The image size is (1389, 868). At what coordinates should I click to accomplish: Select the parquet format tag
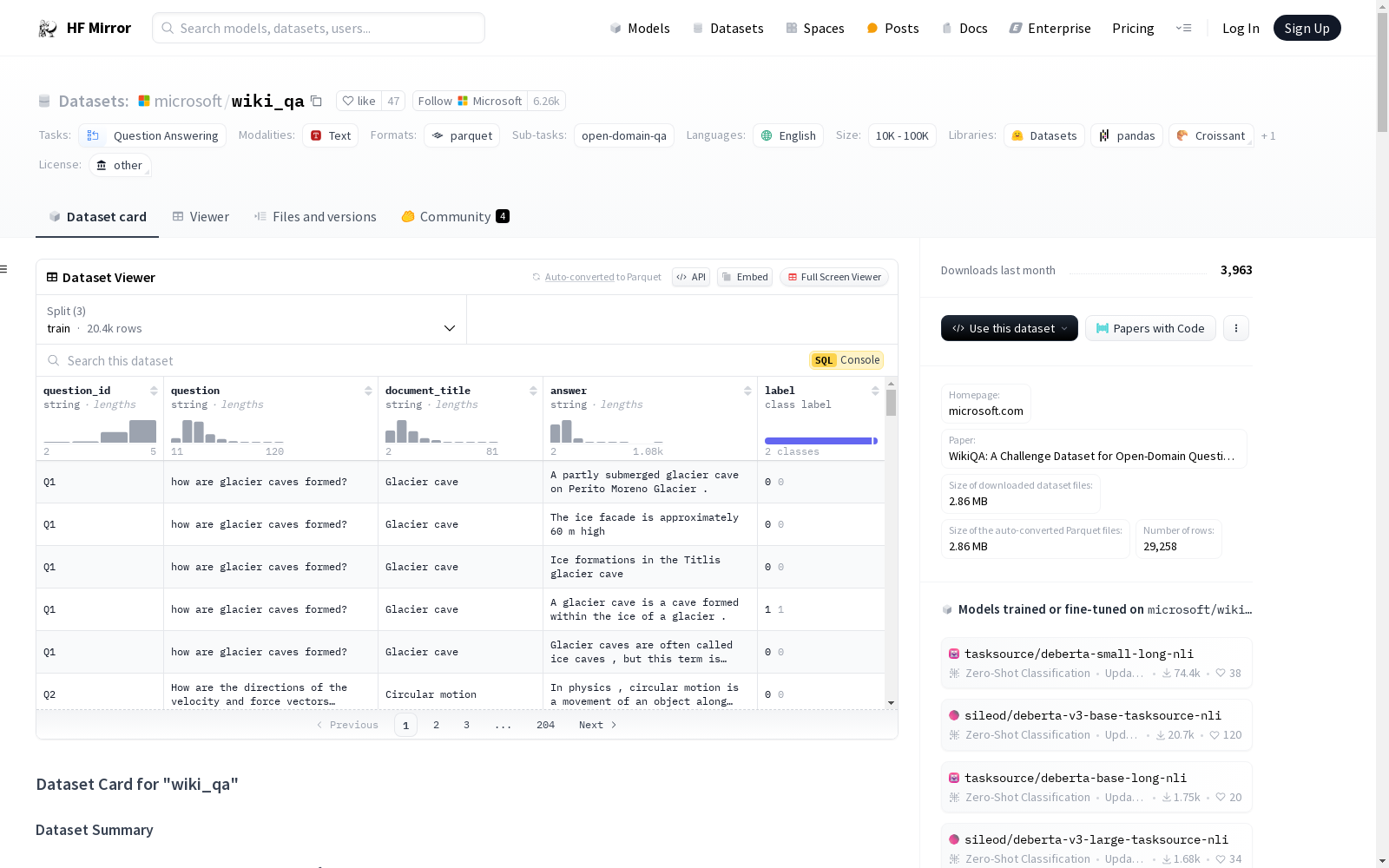click(x=462, y=135)
